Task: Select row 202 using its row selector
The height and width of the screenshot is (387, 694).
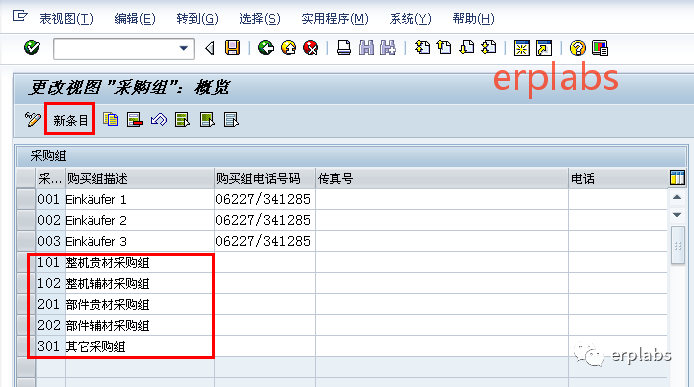Action: [26, 325]
